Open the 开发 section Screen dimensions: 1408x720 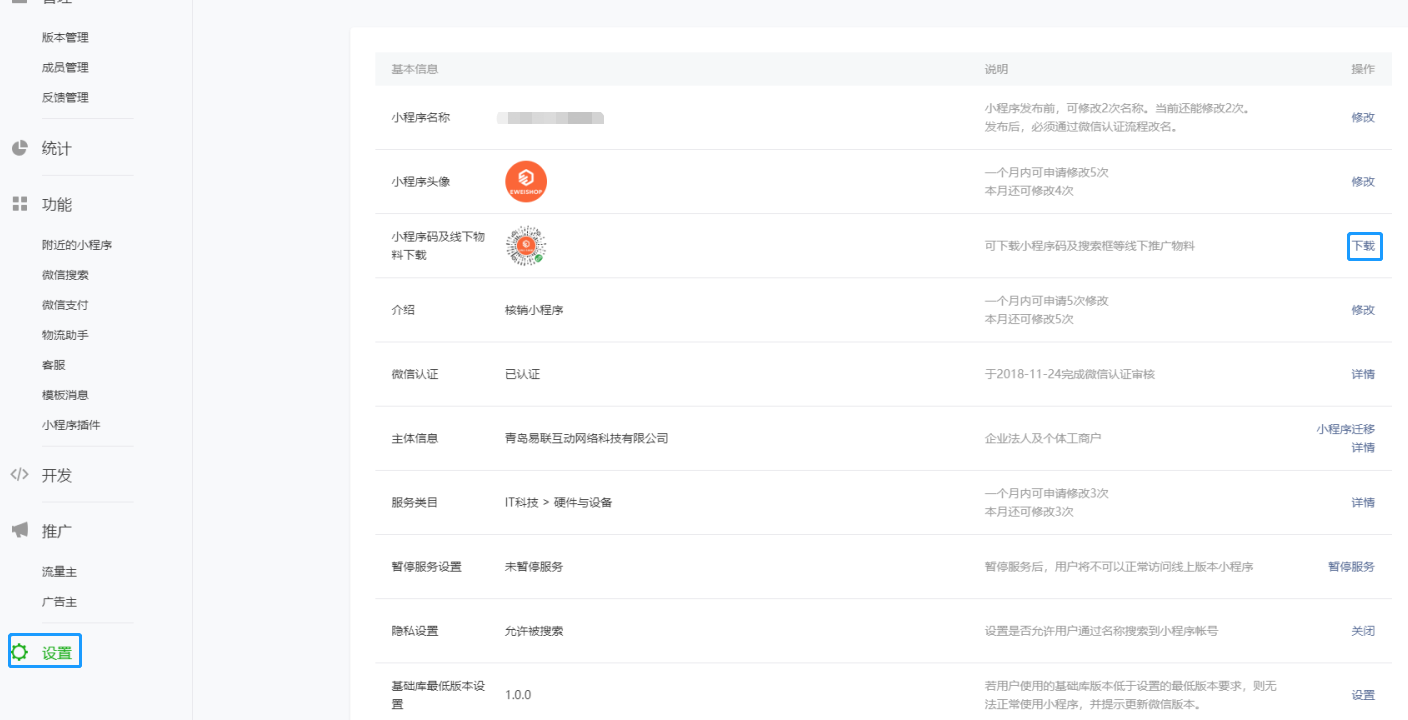click(x=57, y=475)
